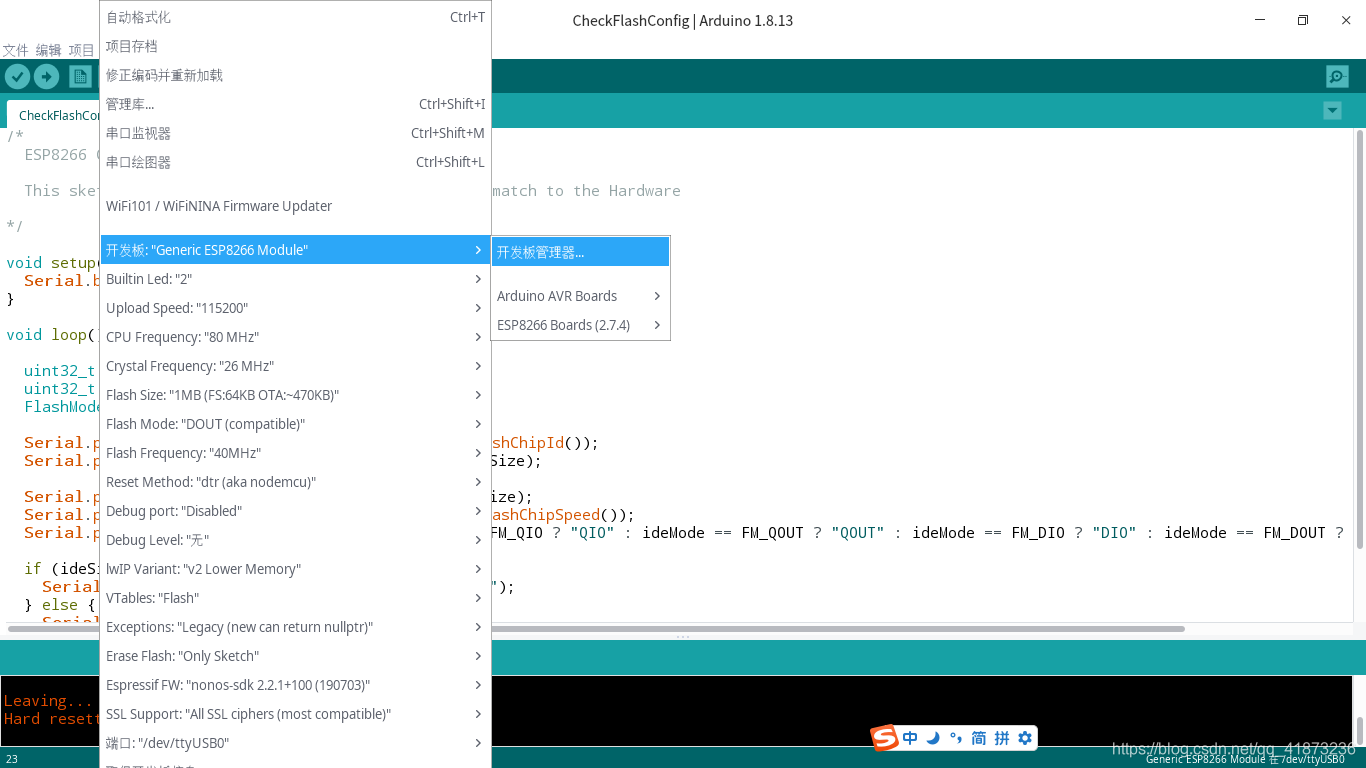The image size is (1366, 768).
Task: Select 项目存档 menu entry
Action: click(x=296, y=46)
